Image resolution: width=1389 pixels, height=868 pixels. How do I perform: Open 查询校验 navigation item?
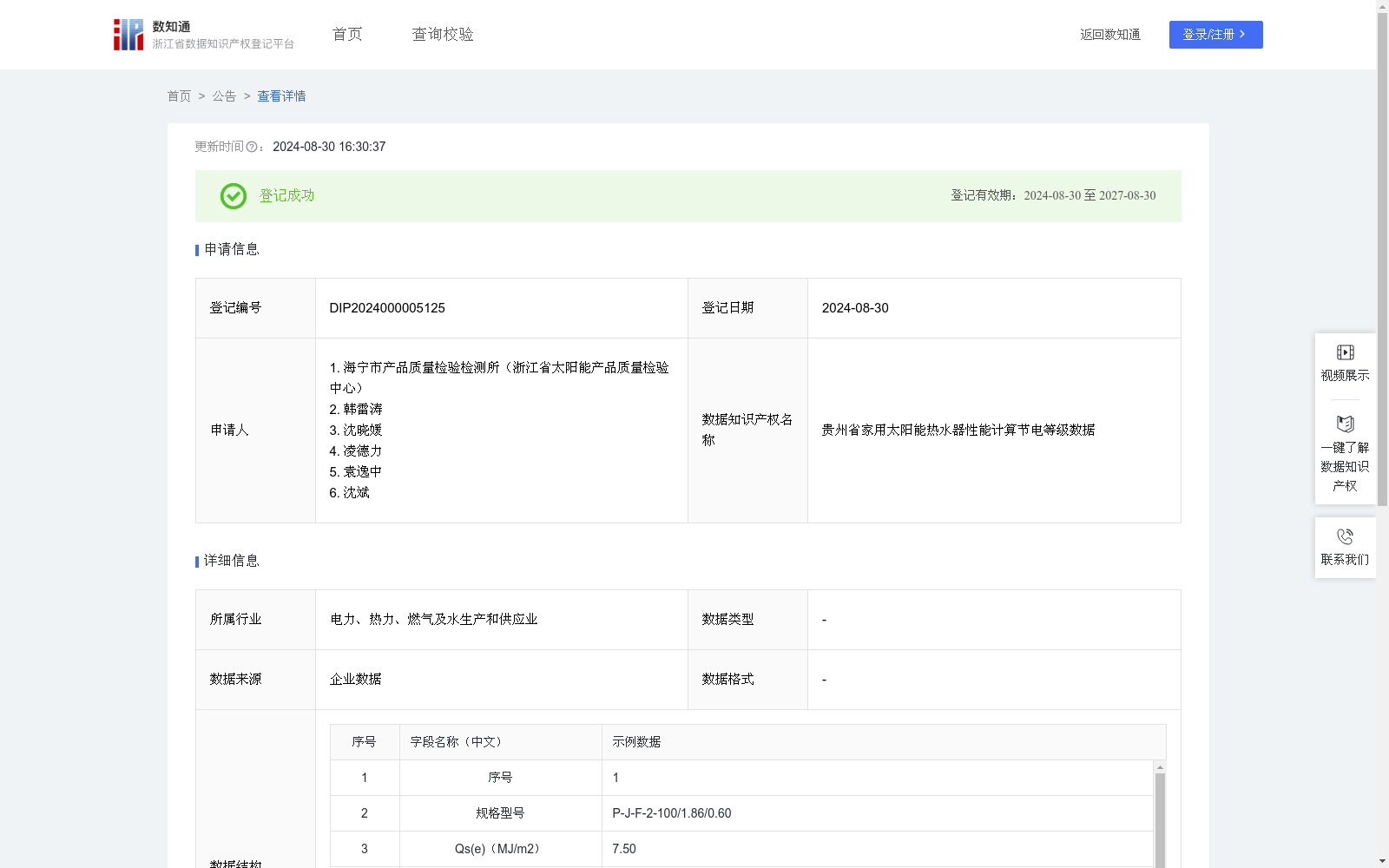point(443,35)
